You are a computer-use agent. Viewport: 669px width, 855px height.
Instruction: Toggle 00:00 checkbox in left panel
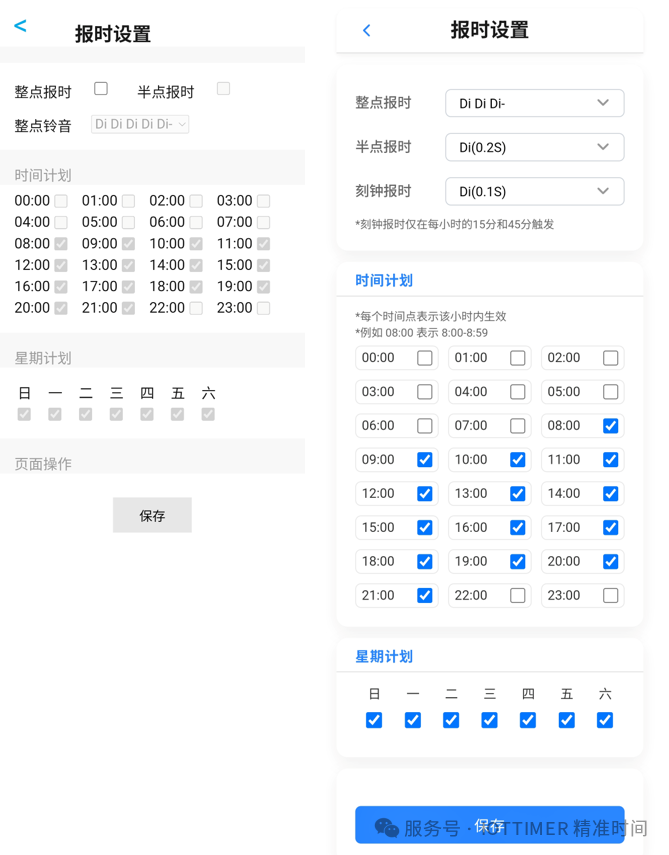(x=61, y=201)
